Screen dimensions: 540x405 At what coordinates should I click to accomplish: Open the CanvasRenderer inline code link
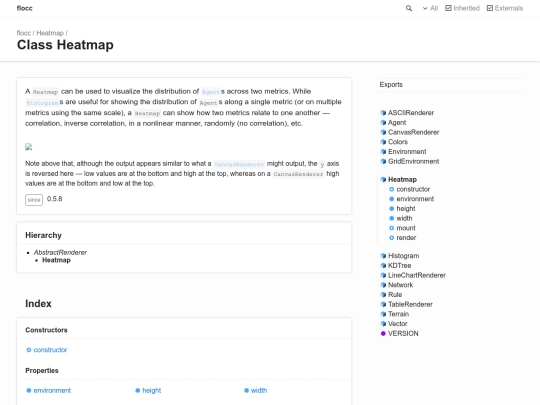(x=239, y=164)
